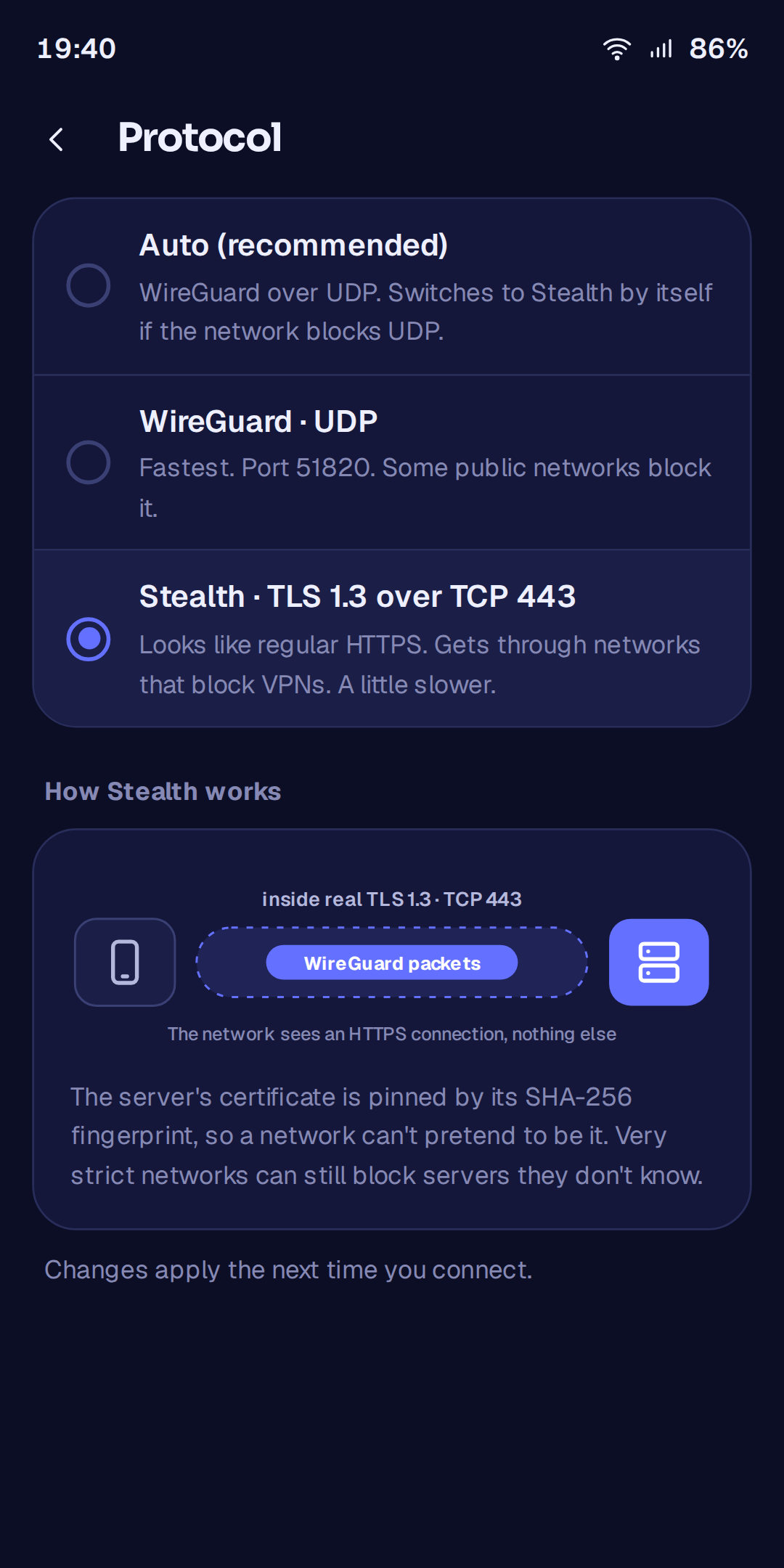Choose the WireGuard · UDP option title
This screenshot has width=784, height=1568.
(258, 421)
